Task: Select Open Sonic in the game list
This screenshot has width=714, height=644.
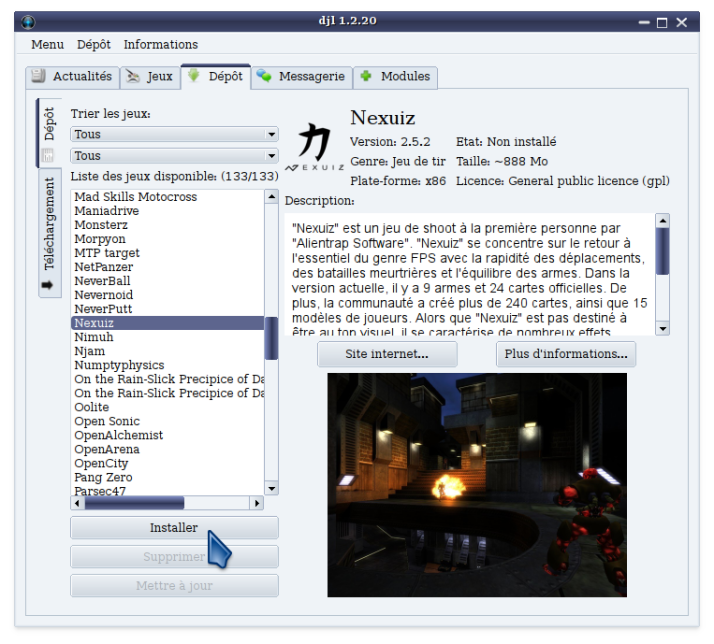Action: pos(168,421)
